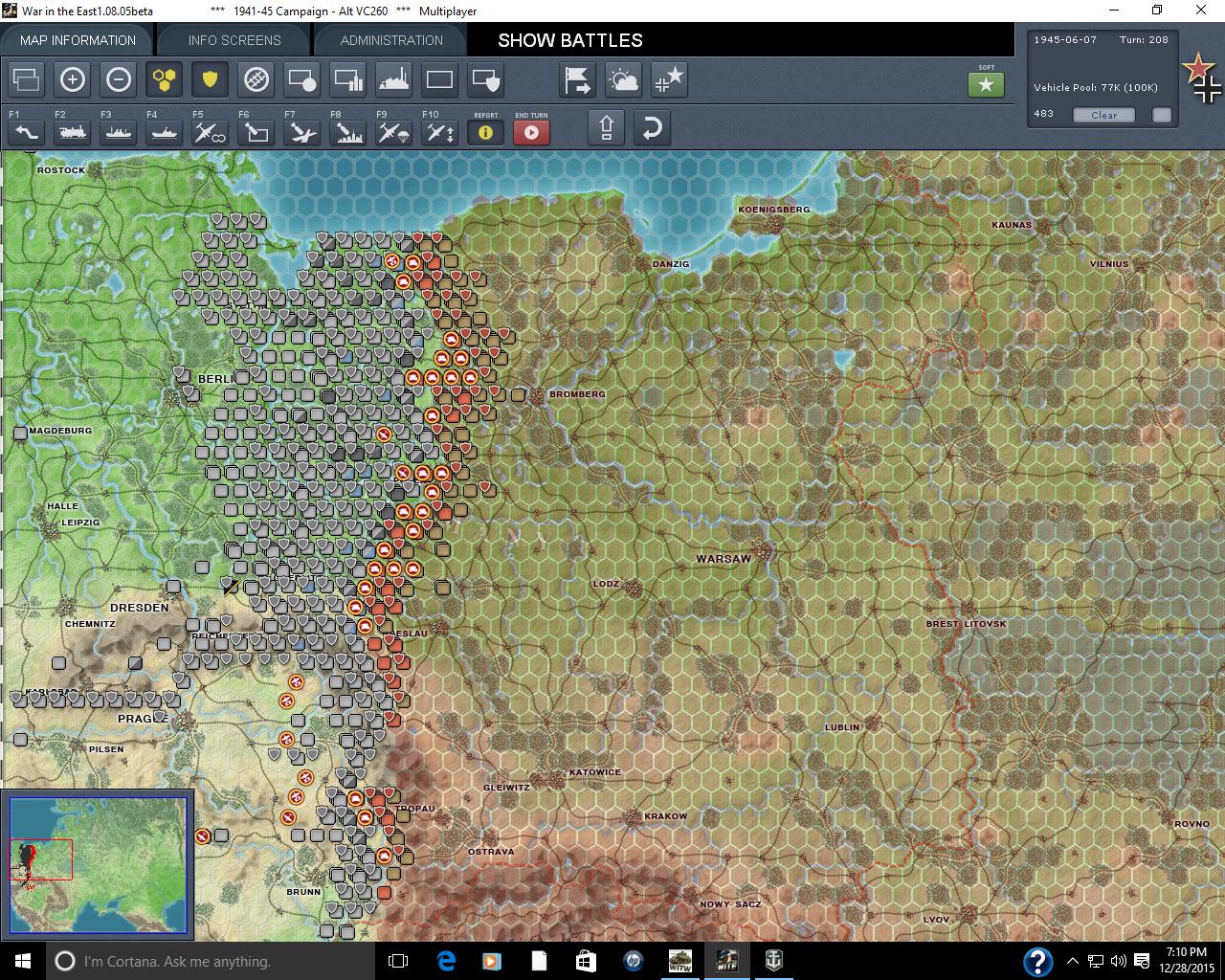The width and height of the screenshot is (1225, 980).
Task: Switch to the INFO SCREENS tab
Action: 234,40
